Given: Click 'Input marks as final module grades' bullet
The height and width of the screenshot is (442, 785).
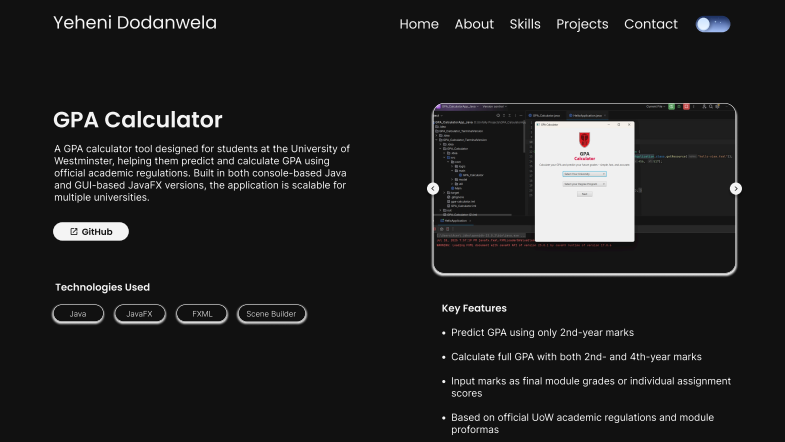Looking at the screenshot, I should pyautogui.click(x=591, y=387).
